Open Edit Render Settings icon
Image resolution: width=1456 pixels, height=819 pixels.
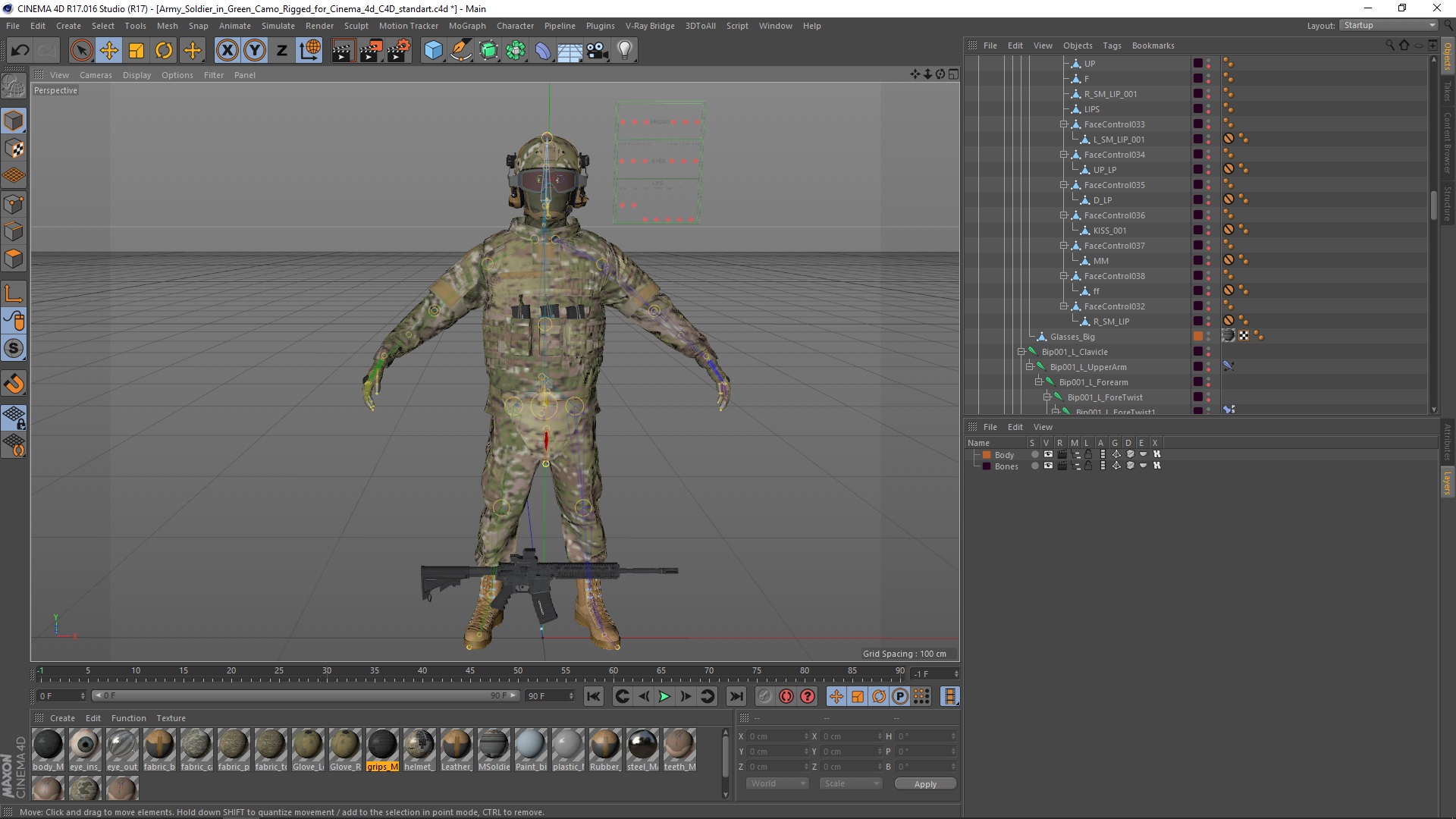coord(399,51)
